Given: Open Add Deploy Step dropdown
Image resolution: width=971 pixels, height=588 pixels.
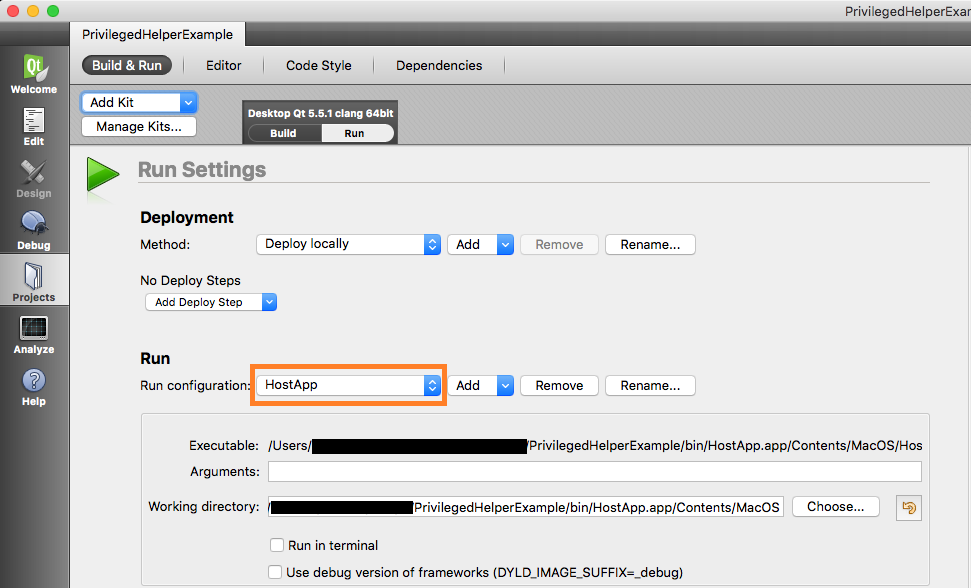Looking at the screenshot, I should (211, 302).
